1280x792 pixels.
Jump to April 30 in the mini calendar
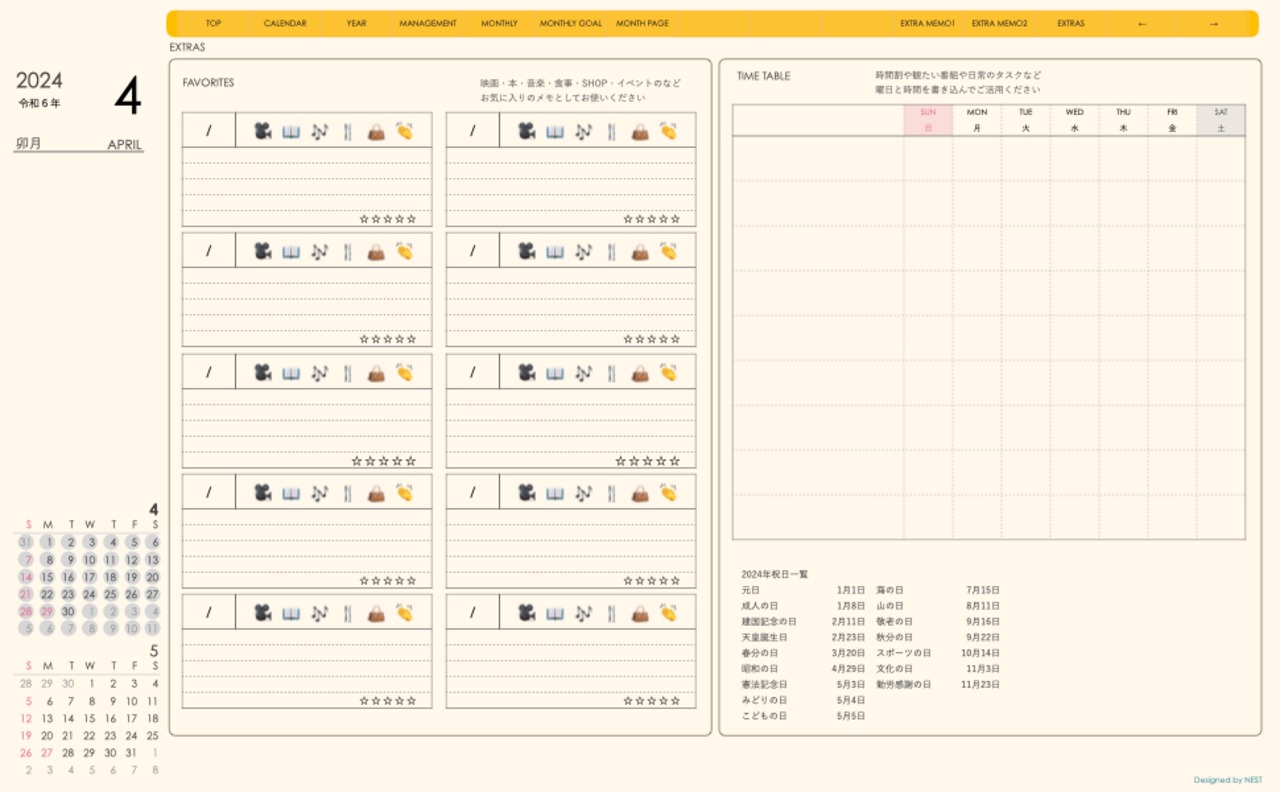tap(68, 611)
